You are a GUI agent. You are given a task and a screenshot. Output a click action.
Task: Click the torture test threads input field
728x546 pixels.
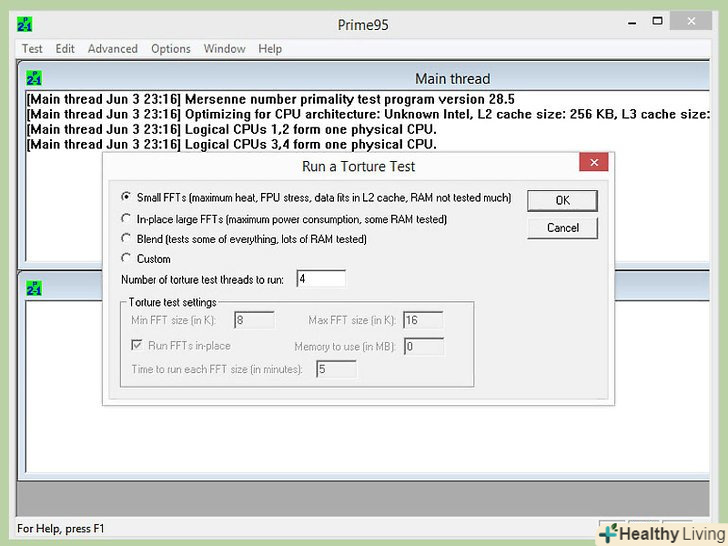321,279
